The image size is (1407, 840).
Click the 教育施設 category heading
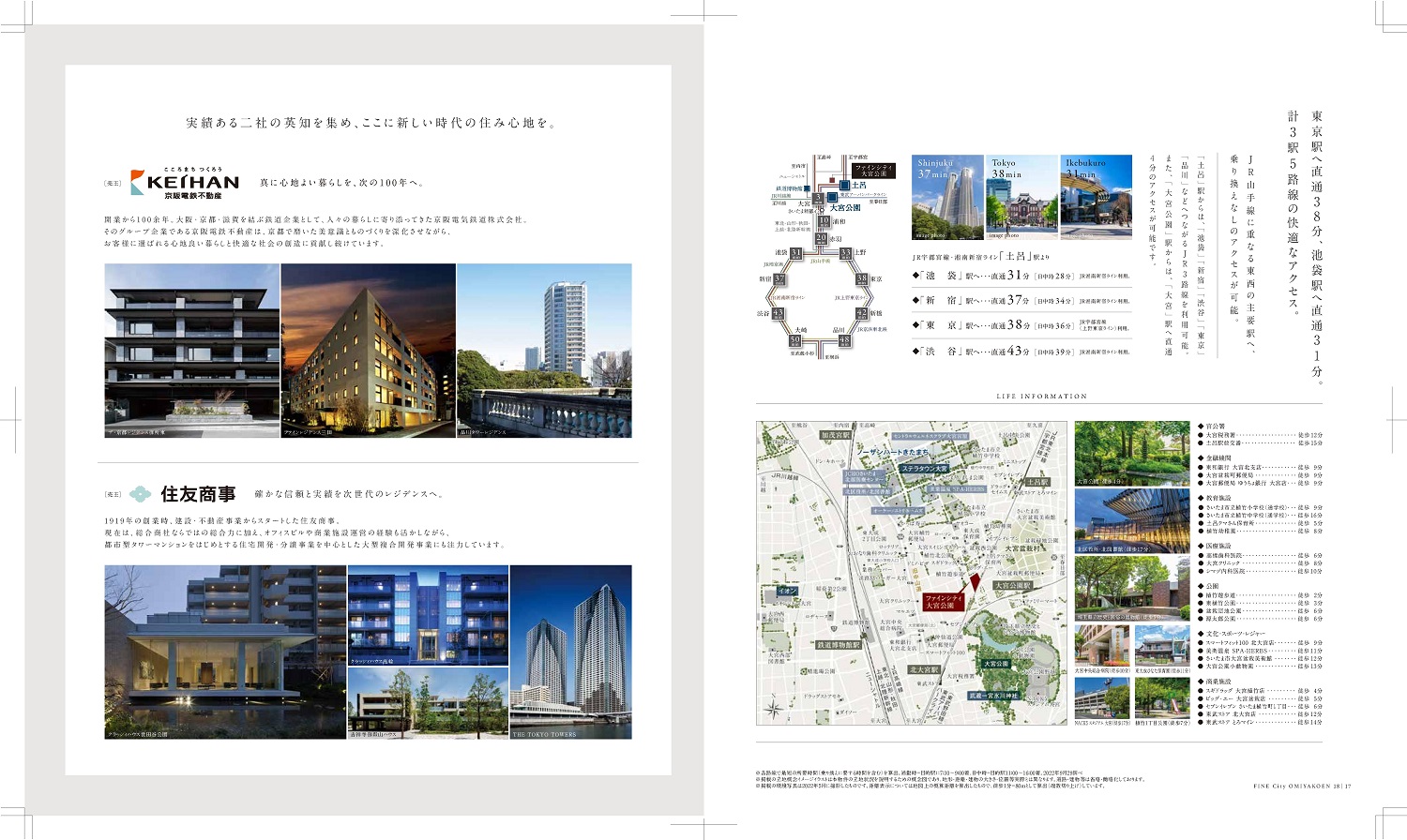coord(1215,499)
